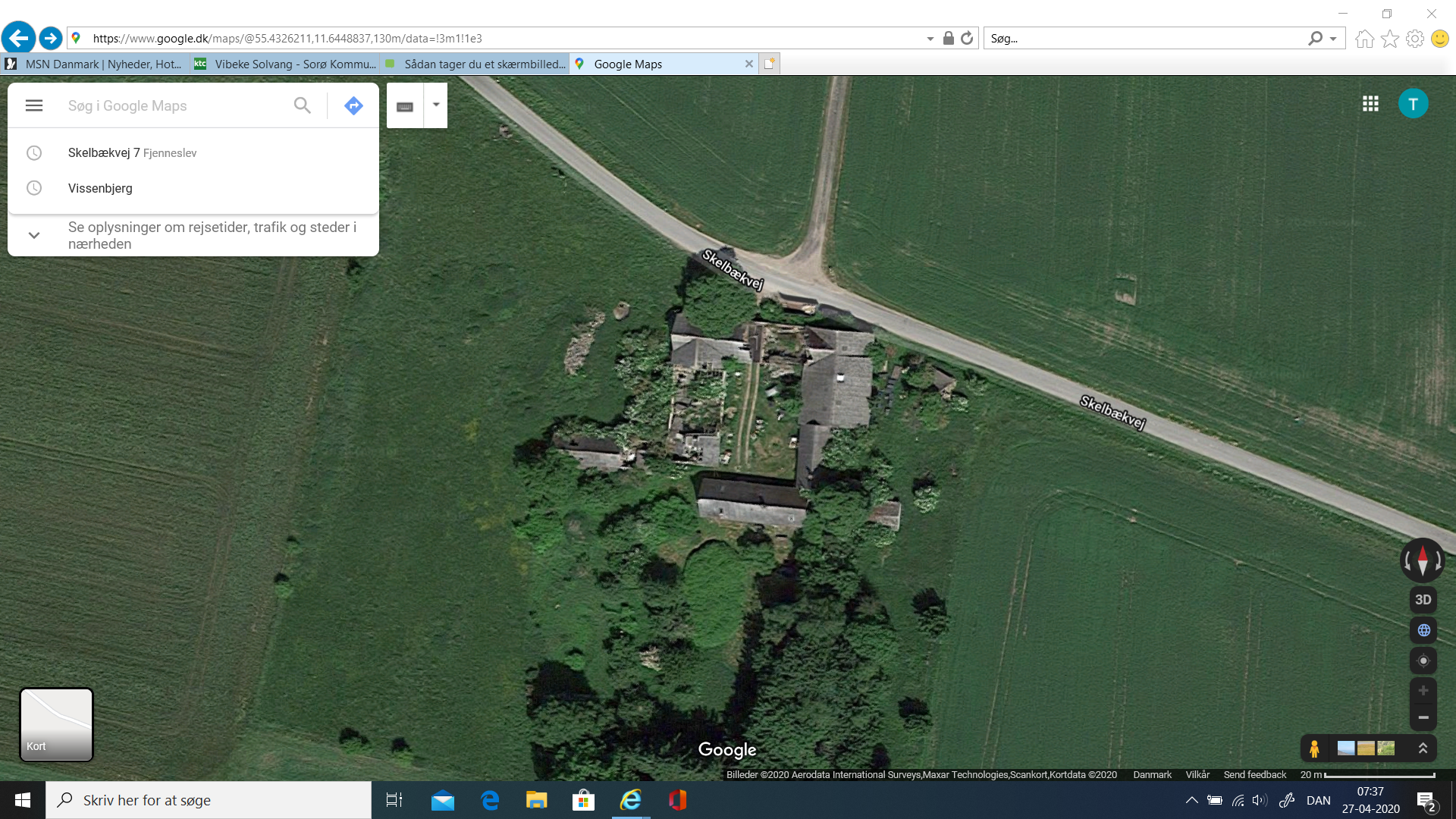Open the Mail app on taskbar
This screenshot has width=1456, height=819.
click(443, 800)
